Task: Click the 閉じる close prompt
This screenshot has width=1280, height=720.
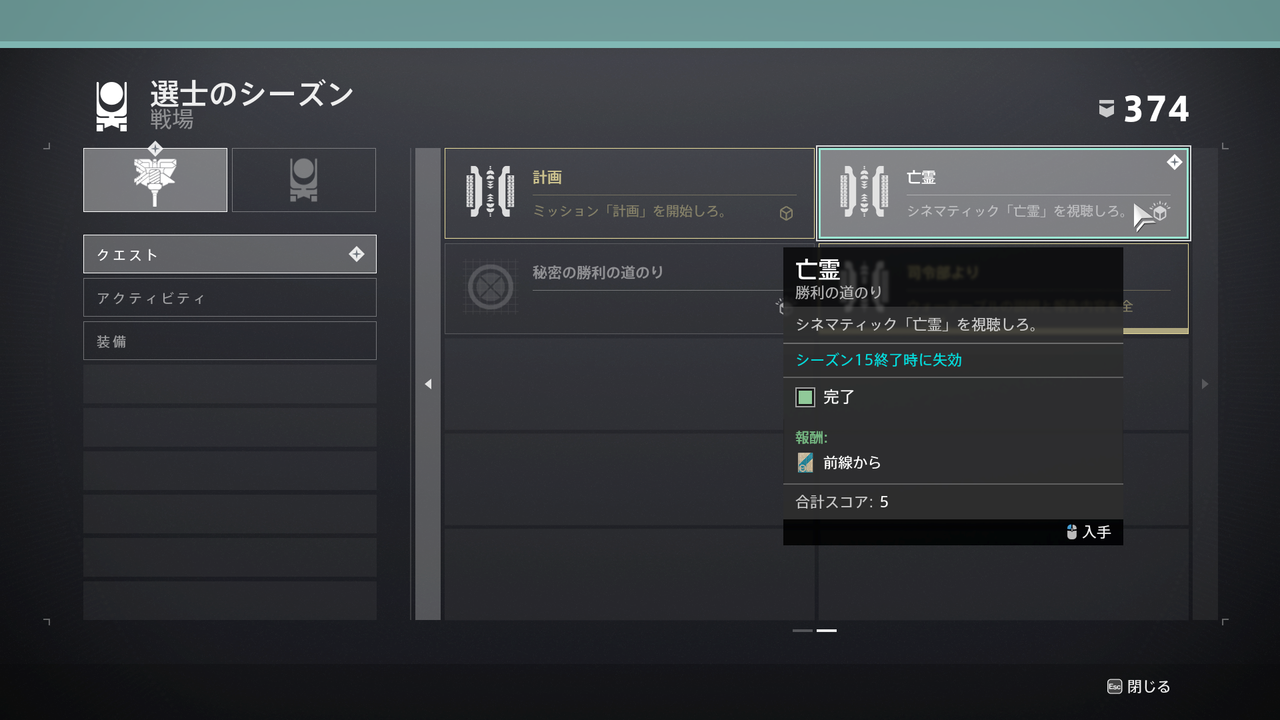Action: point(1138,687)
